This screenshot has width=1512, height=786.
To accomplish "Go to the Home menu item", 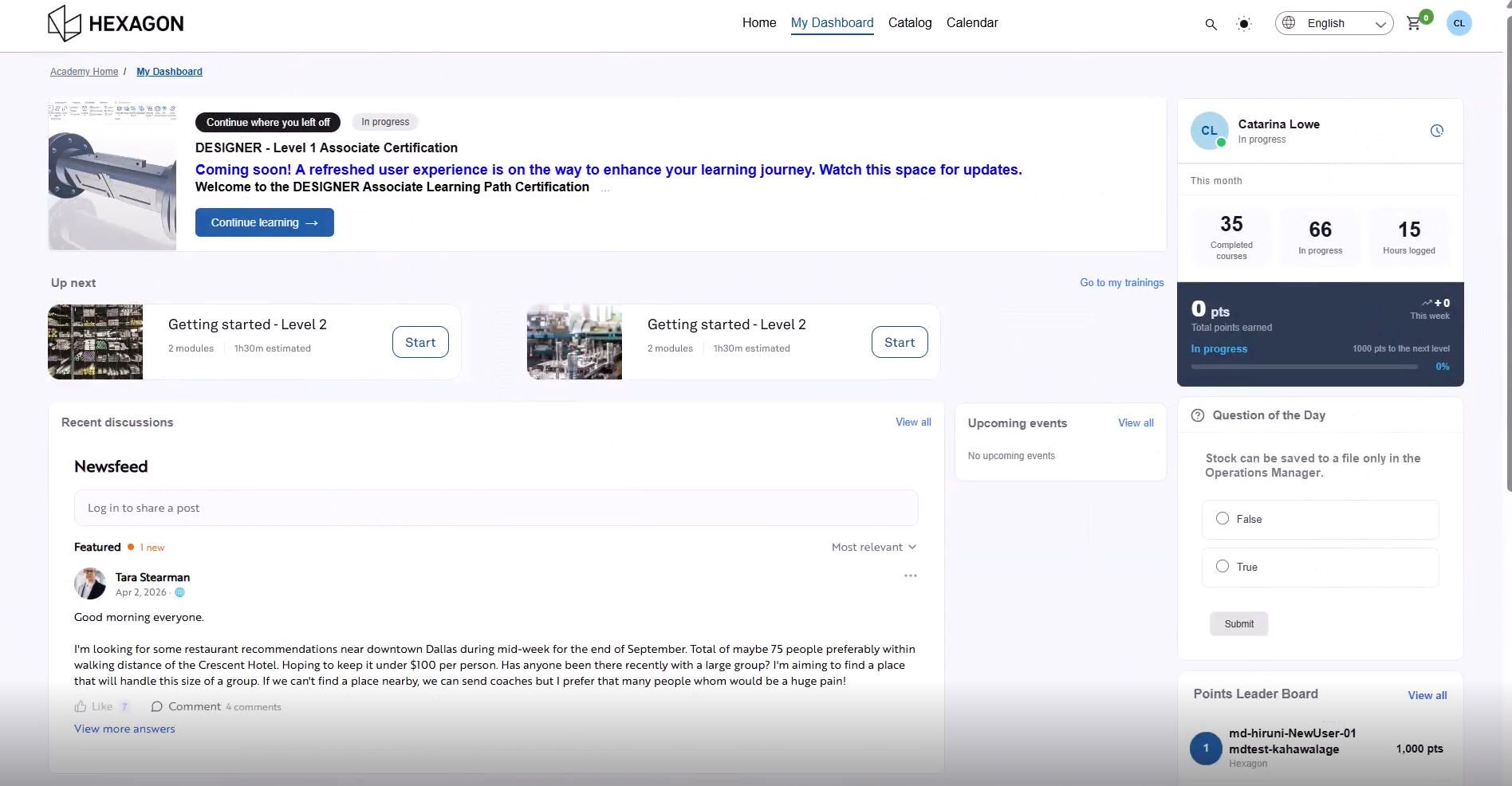I will point(759,22).
